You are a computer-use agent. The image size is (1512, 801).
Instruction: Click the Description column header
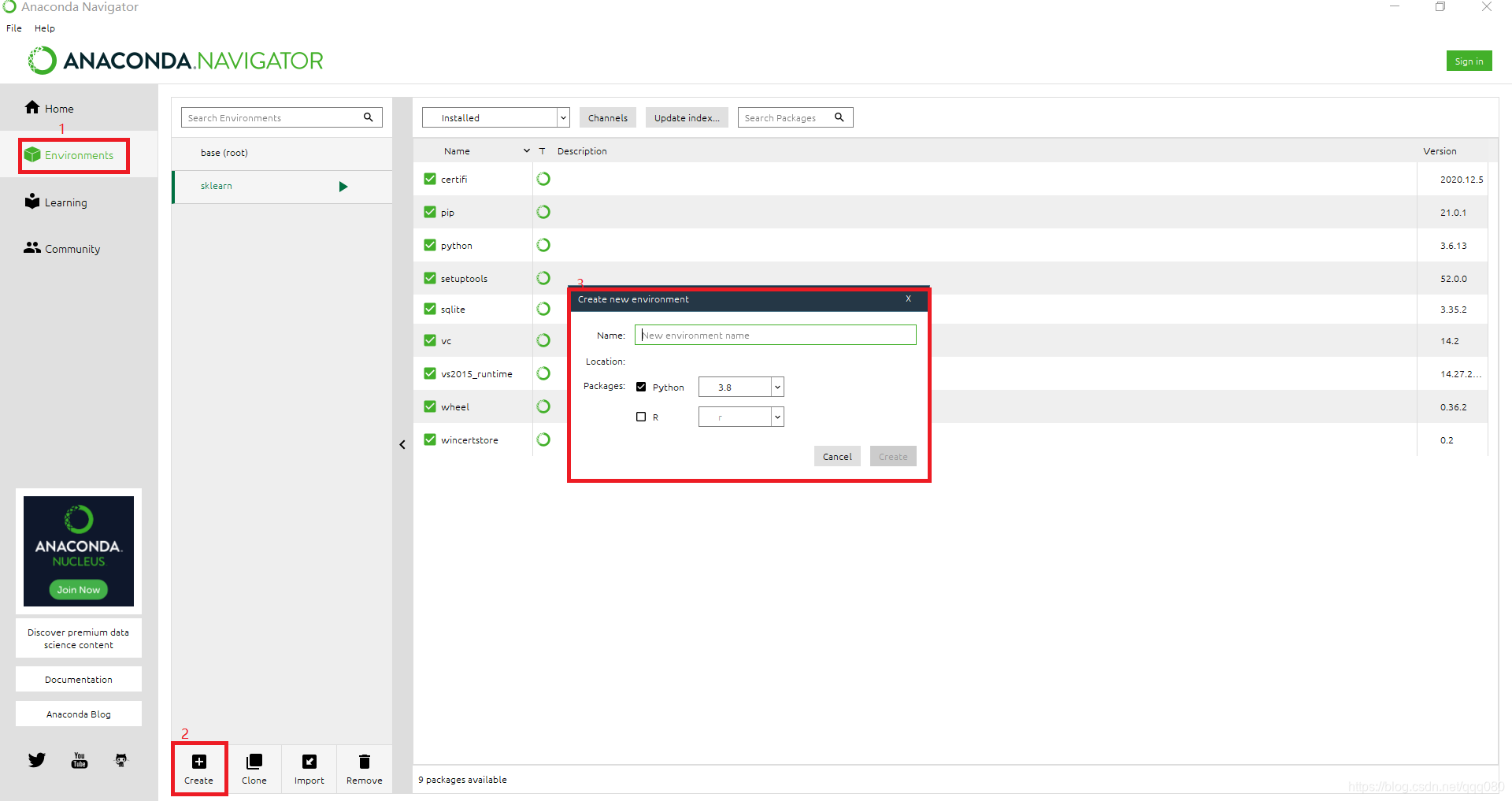click(x=582, y=150)
